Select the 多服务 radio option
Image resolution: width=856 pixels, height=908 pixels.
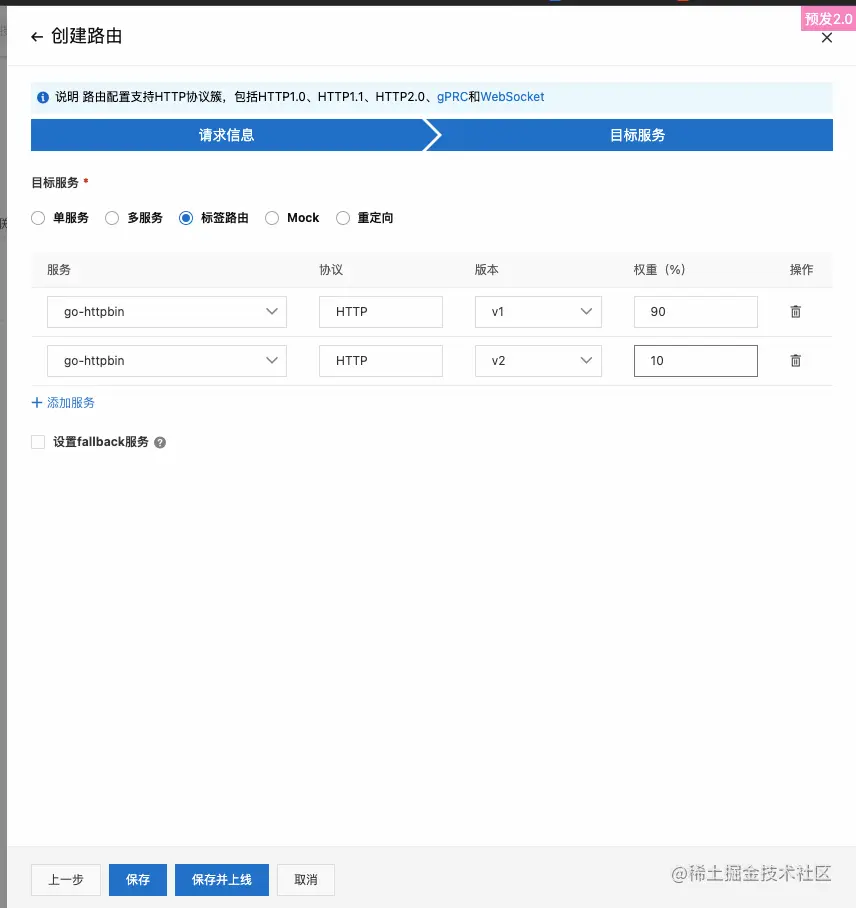[112, 218]
